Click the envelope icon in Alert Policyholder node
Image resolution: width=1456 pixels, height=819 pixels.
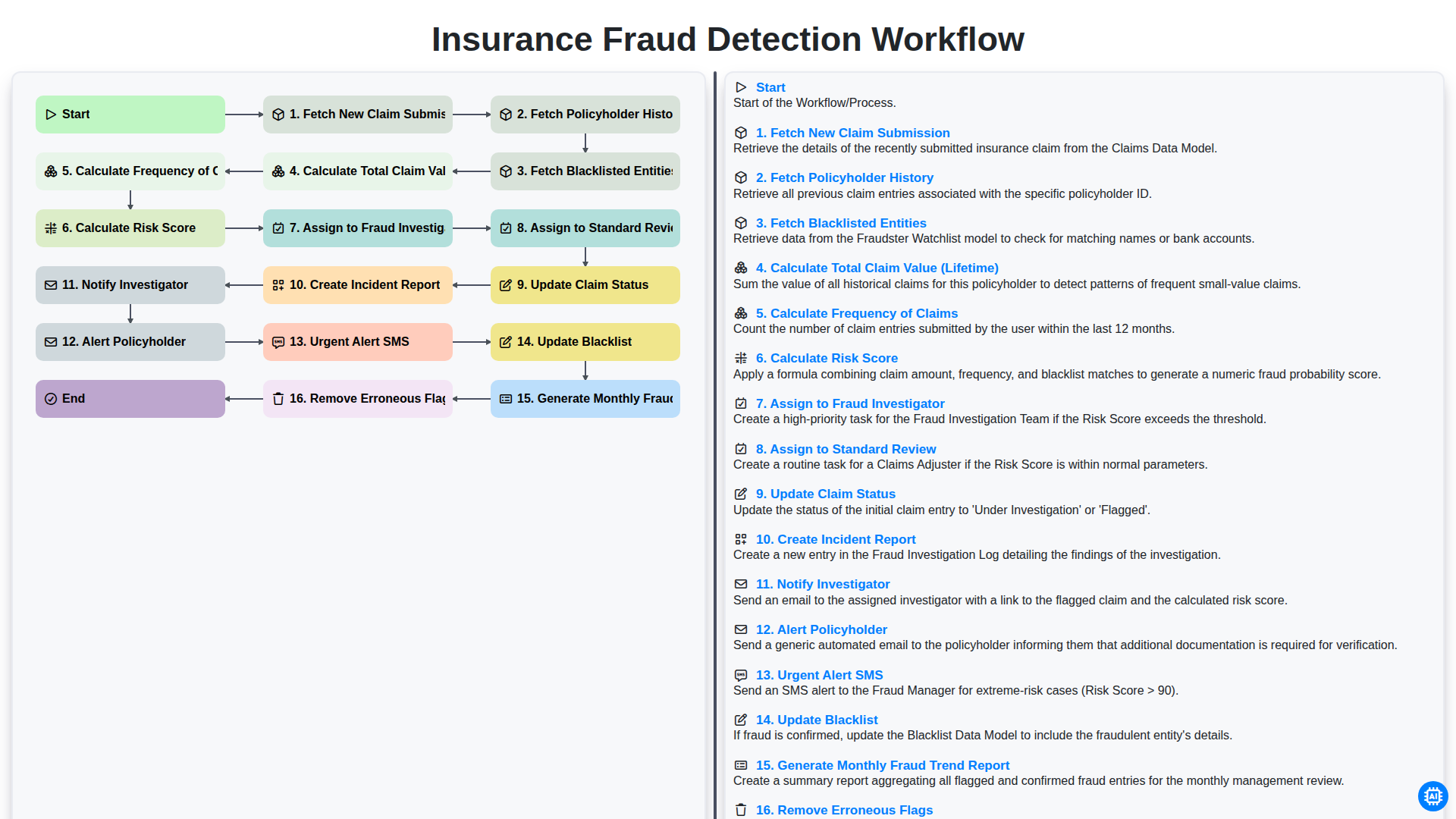click(x=51, y=342)
